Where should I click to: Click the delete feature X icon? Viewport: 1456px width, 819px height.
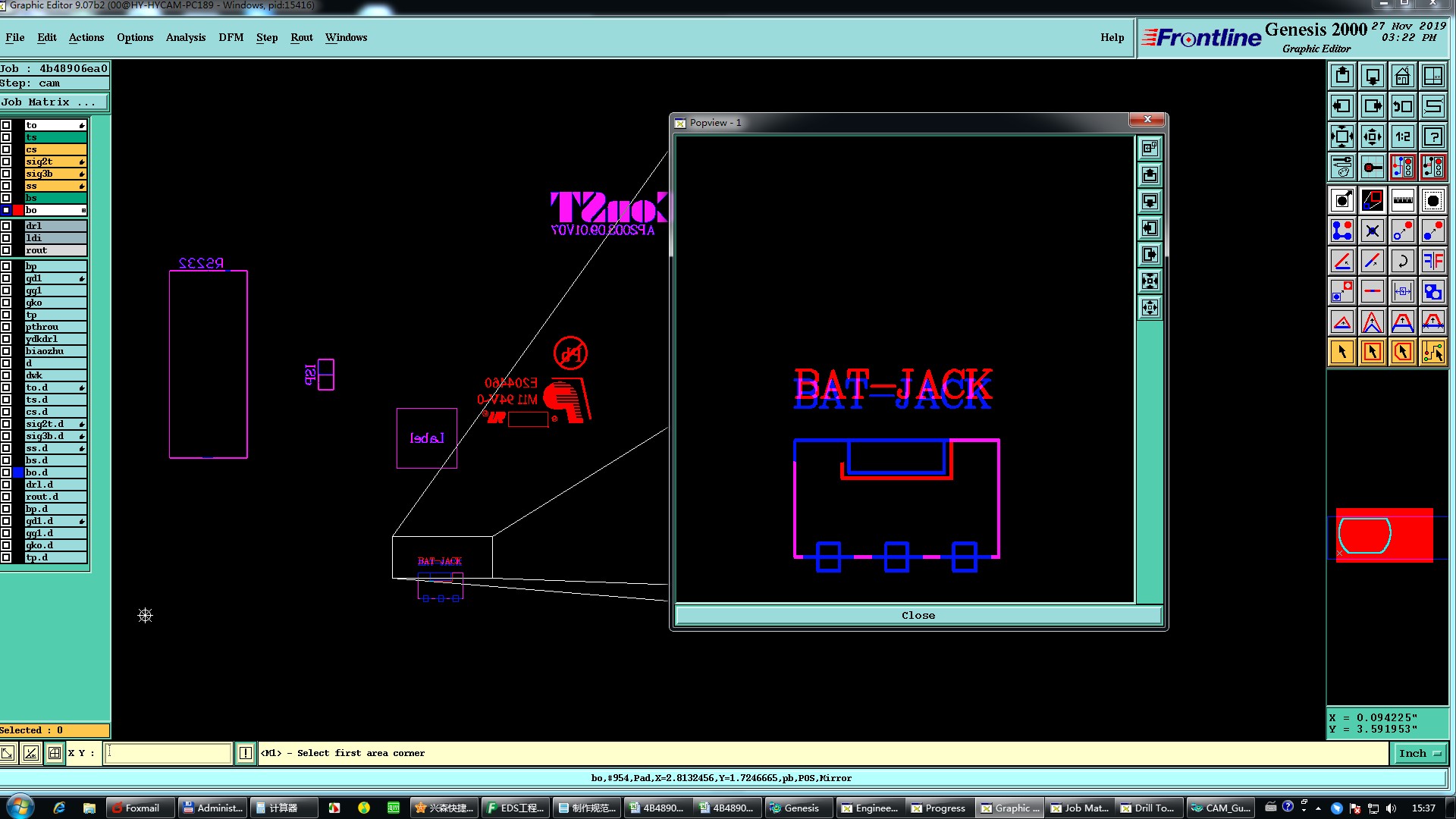(1372, 231)
